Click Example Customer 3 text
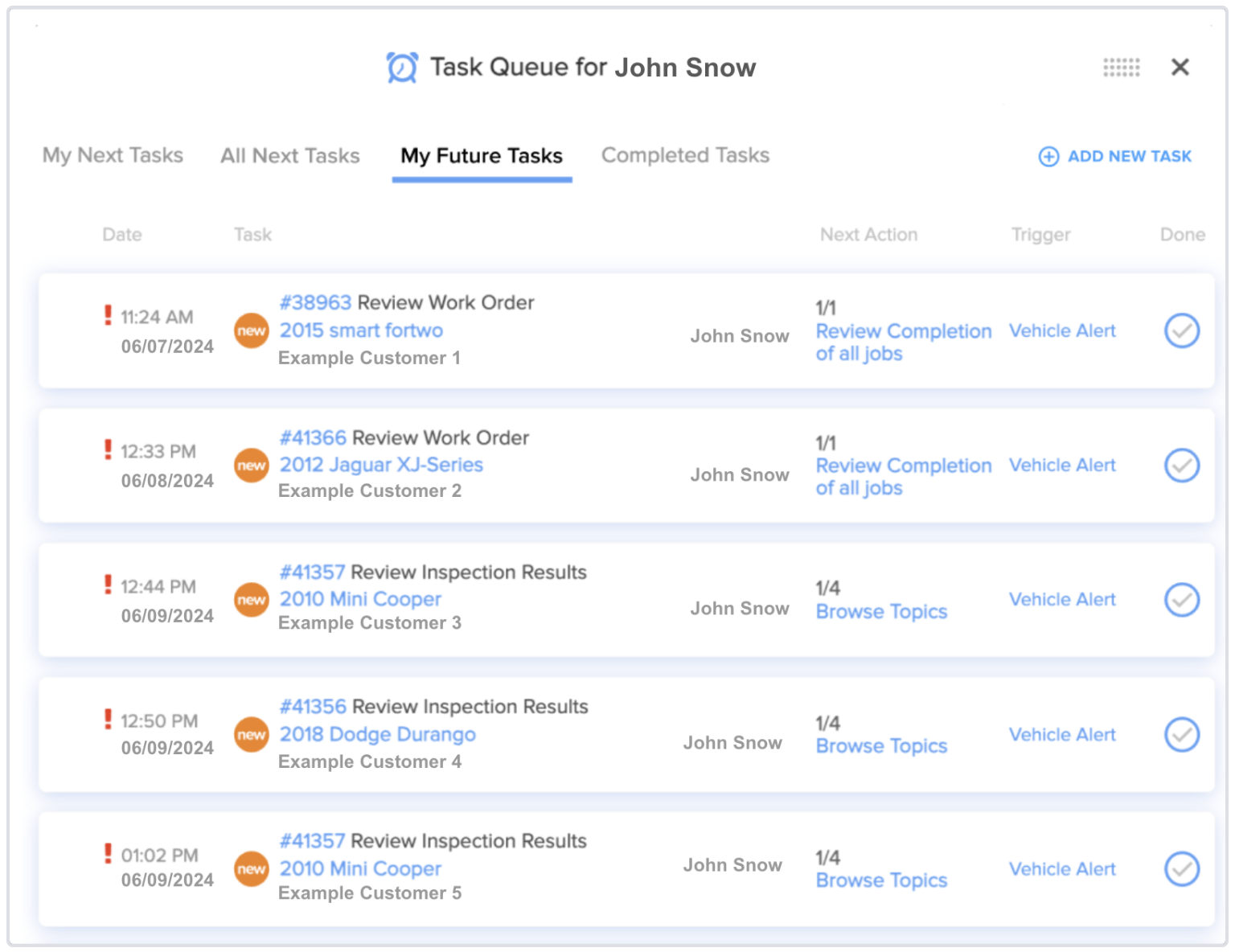 tap(370, 622)
